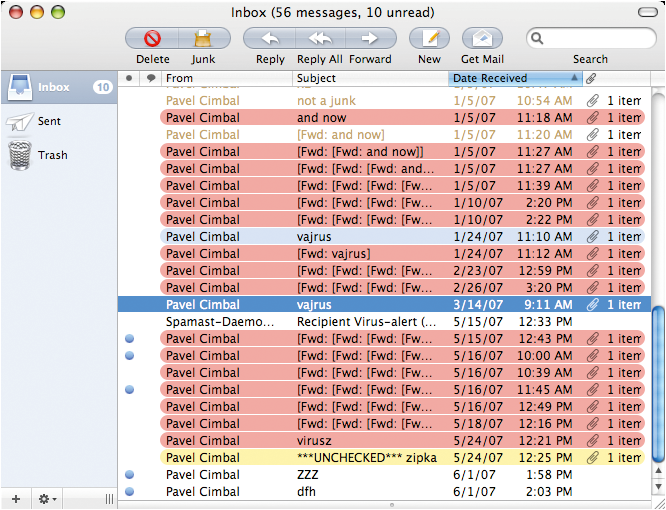Select the Inbox mailbox
The width and height of the screenshot is (666, 510).
coord(55,87)
